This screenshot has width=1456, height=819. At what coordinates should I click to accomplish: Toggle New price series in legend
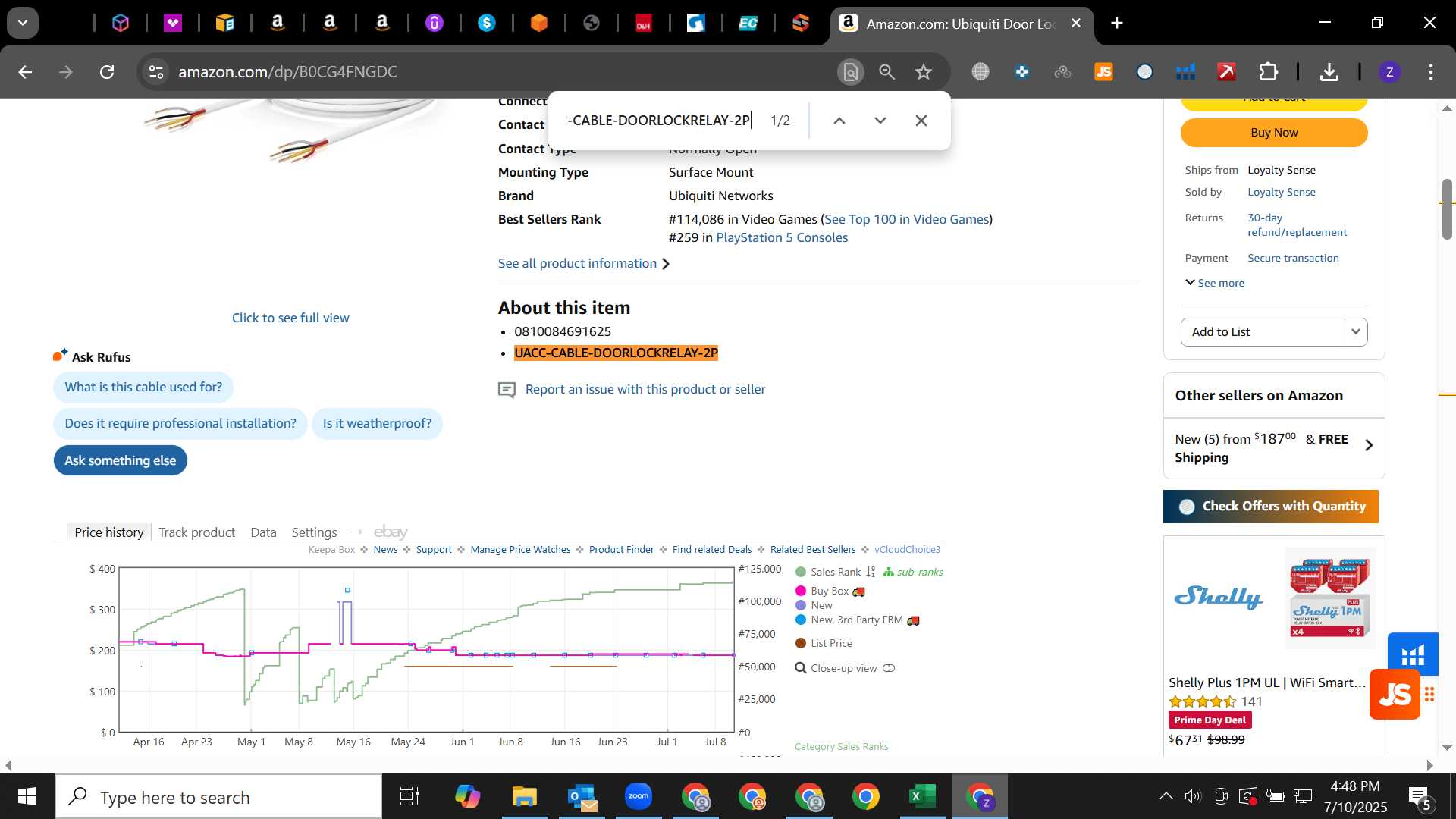coord(814,606)
